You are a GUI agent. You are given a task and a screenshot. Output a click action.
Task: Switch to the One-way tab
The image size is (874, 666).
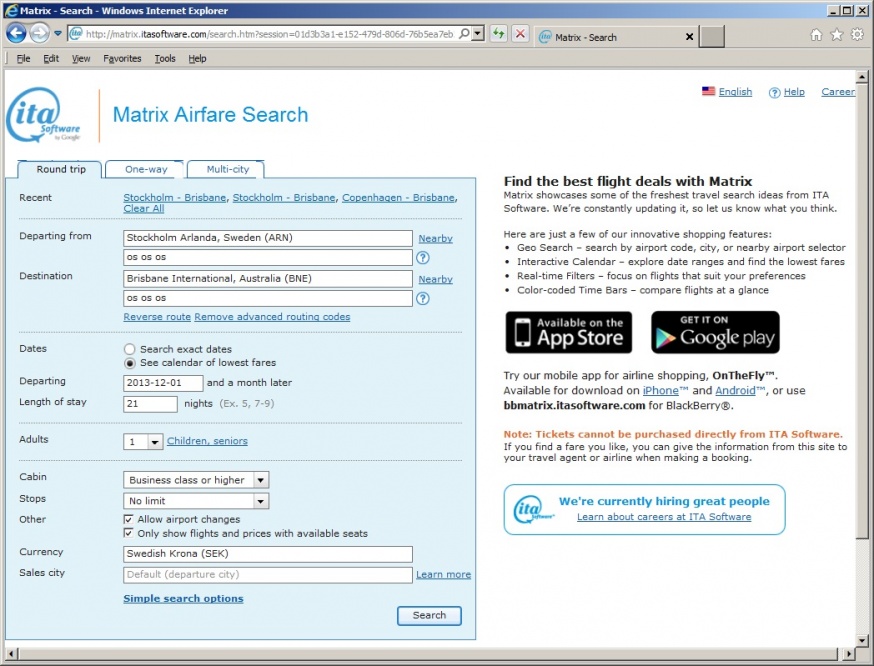pos(146,170)
